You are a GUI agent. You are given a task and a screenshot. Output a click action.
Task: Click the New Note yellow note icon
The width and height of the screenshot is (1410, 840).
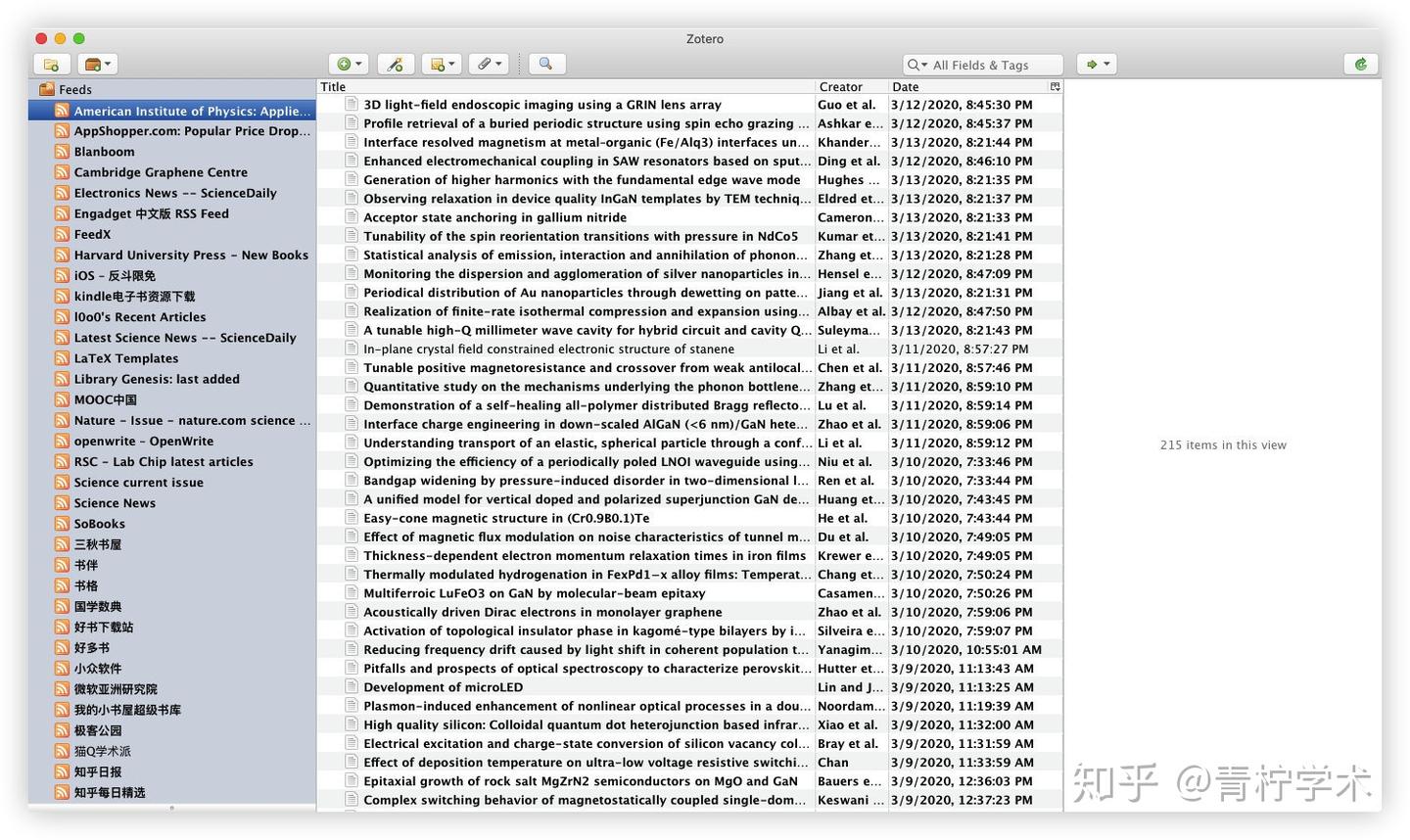(x=435, y=64)
